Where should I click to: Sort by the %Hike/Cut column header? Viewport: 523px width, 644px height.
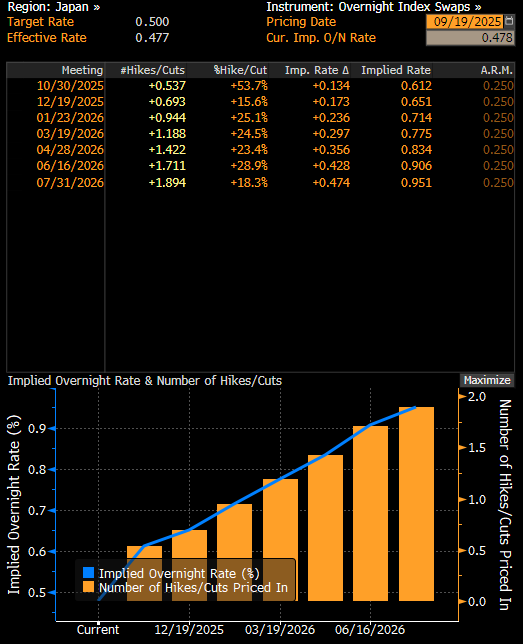(240, 70)
